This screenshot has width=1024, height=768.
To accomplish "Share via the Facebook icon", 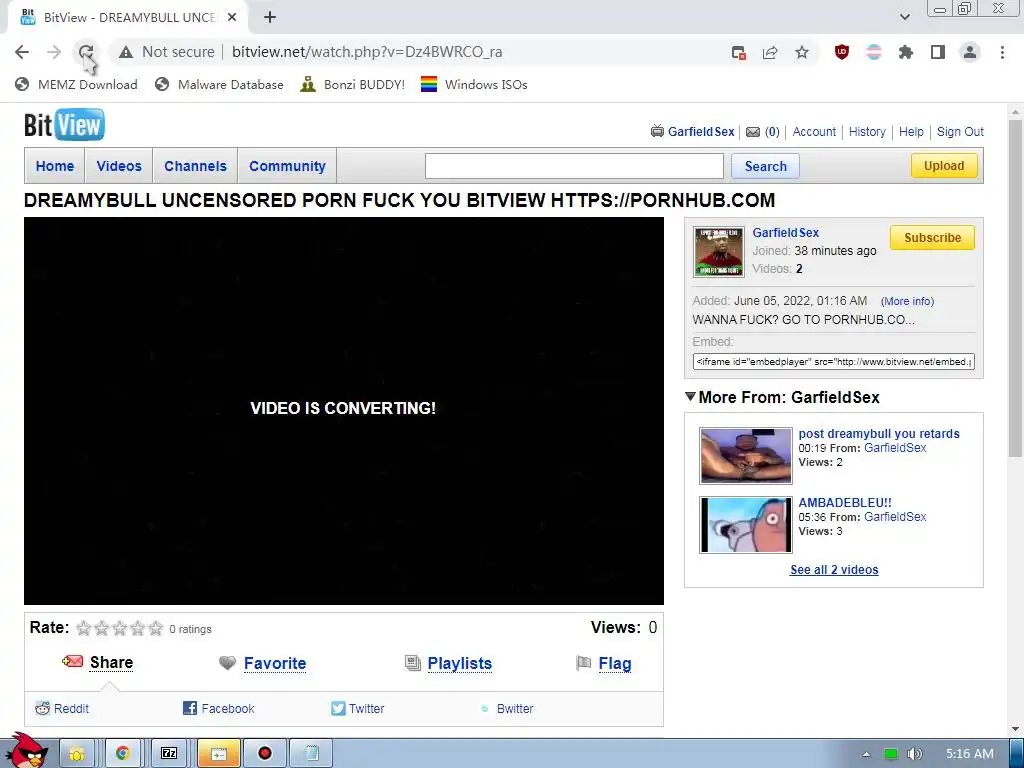I will tap(189, 709).
